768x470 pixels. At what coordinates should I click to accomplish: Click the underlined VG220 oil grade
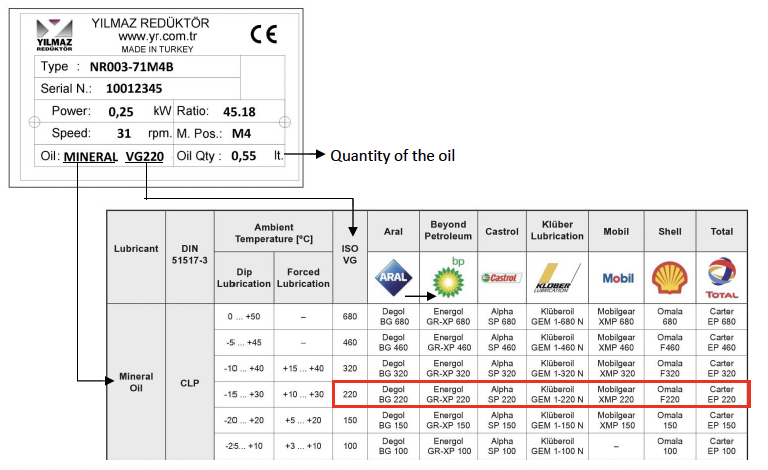tap(145, 157)
